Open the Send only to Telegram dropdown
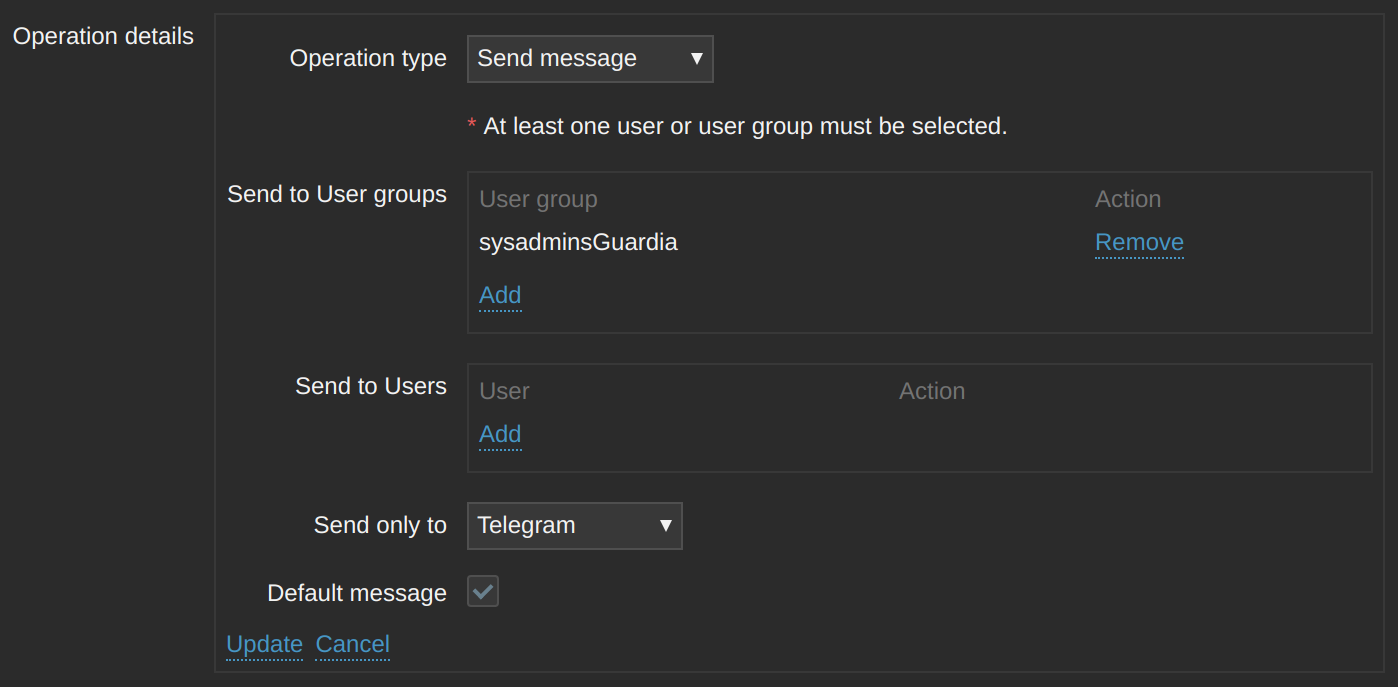Screen dimensions: 1398x687 click(x=574, y=526)
